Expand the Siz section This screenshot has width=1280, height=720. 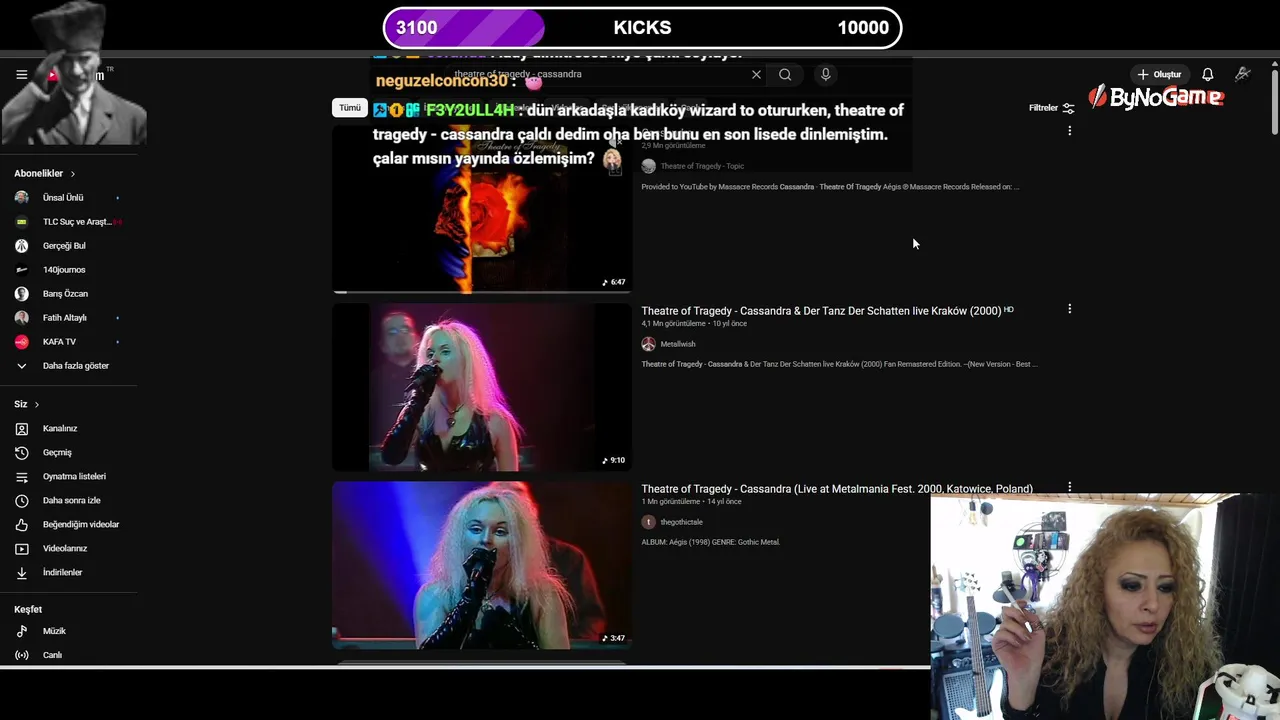[27, 404]
